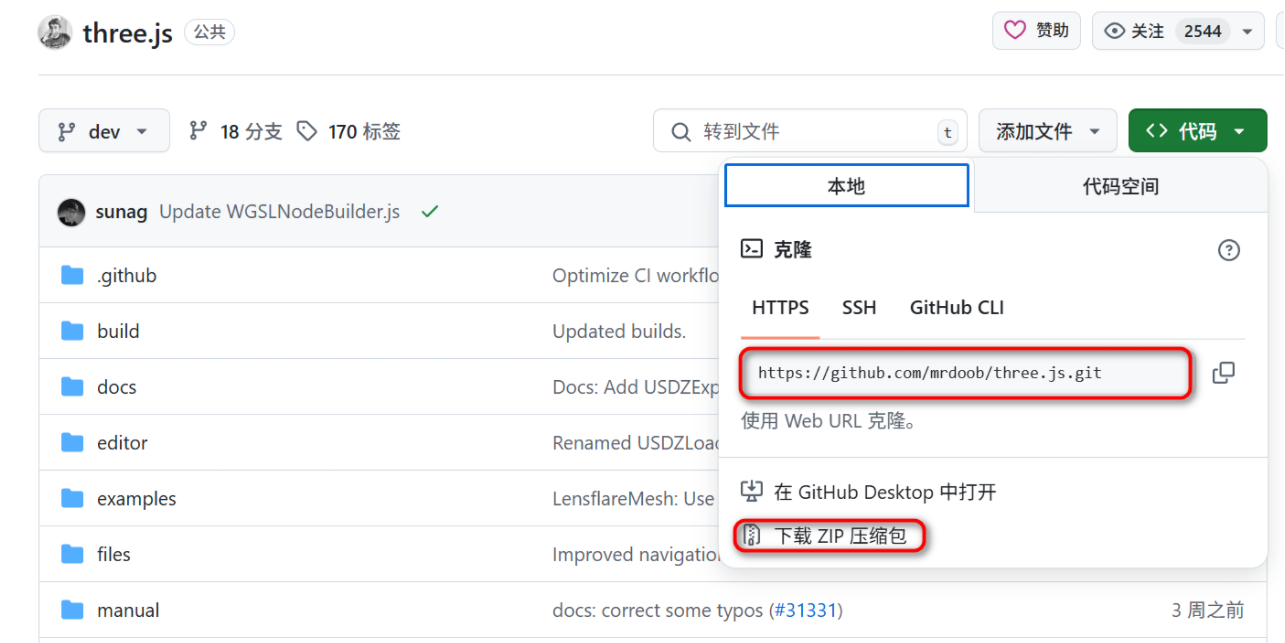Click the green 代码 button
Screen dimensions: 1285x643
(1197, 131)
